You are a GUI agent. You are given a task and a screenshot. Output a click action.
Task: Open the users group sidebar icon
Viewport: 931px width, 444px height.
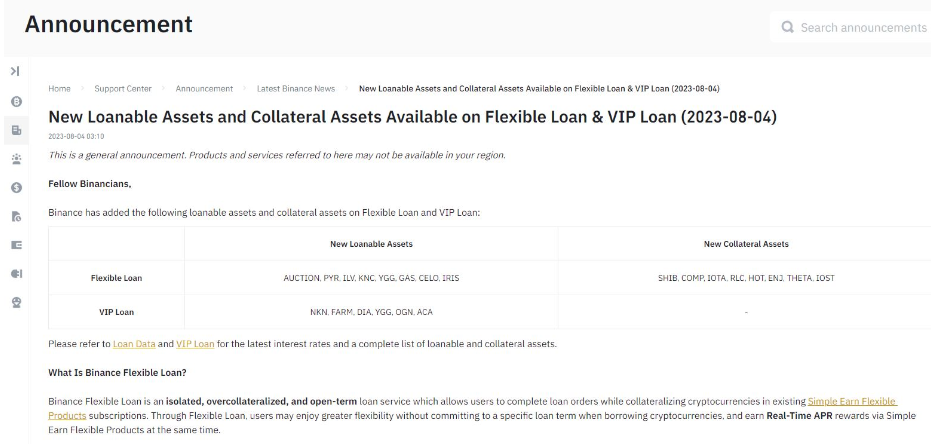point(16,158)
